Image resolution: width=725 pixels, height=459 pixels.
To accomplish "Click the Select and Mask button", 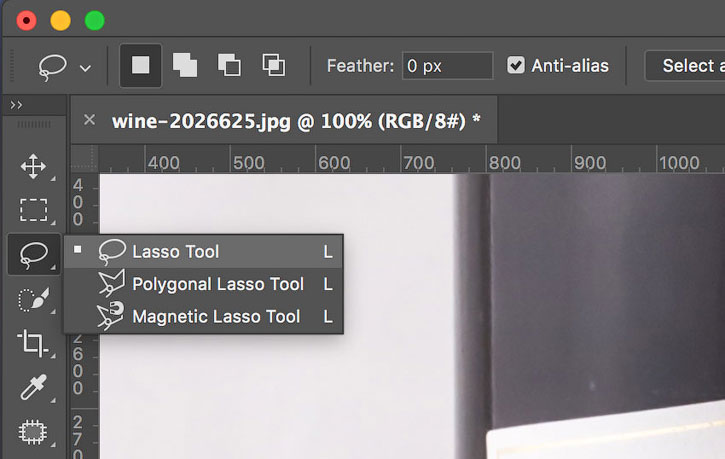I will 685,66.
